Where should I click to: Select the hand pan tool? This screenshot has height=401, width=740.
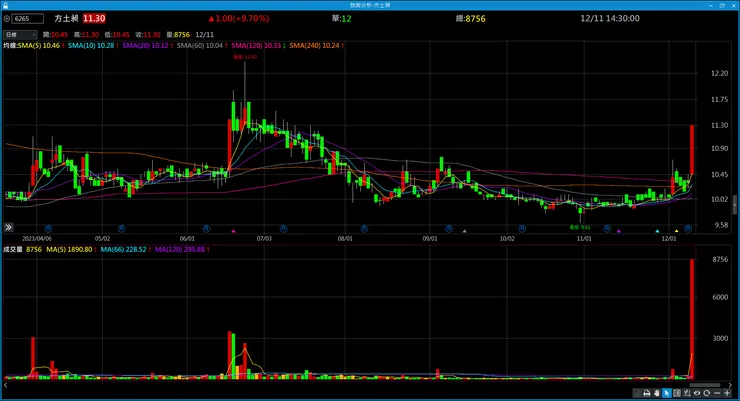pyautogui.click(x=656, y=393)
